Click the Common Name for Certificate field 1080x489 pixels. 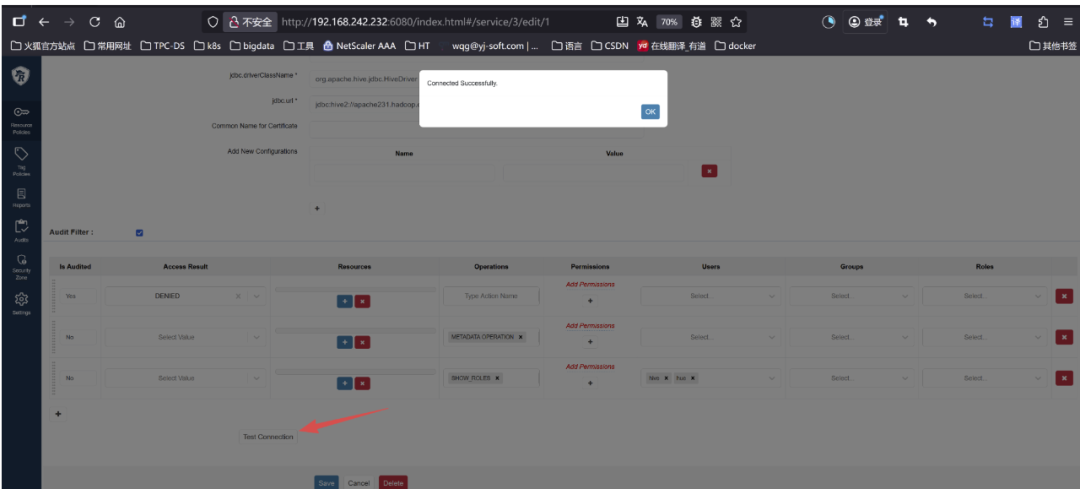pos(476,128)
